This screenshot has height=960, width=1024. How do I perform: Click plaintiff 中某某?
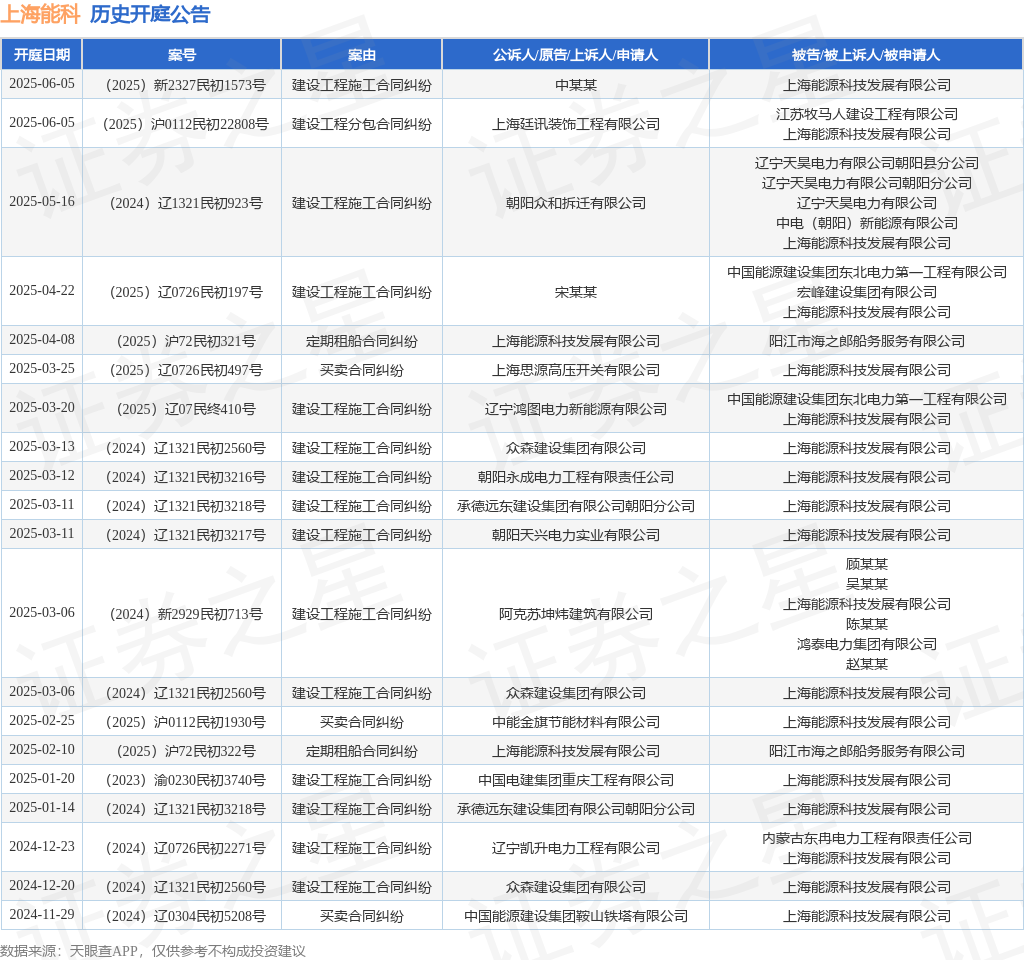point(575,85)
